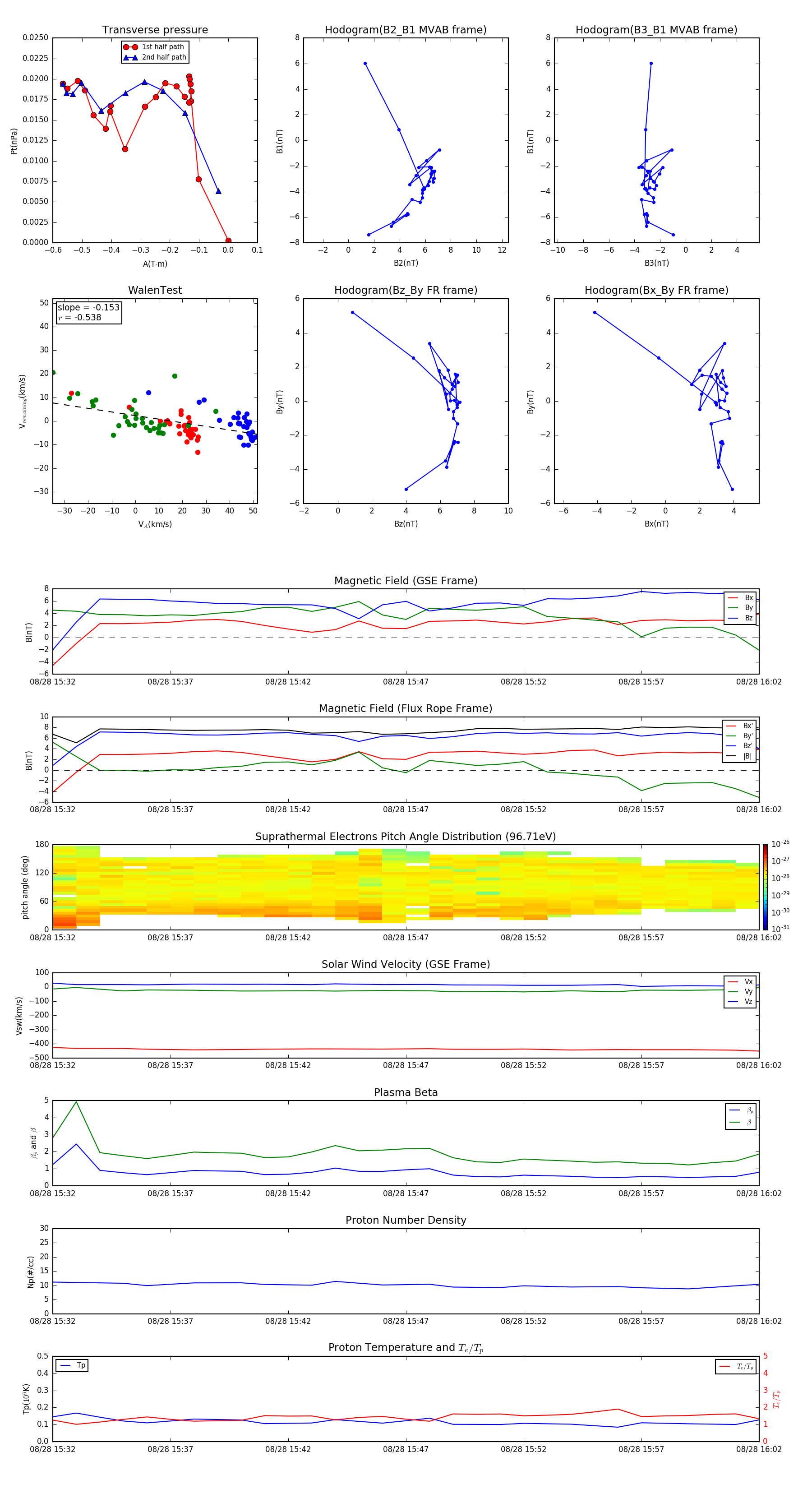Select the 'Vx' legend entry
The width and height of the screenshot is (812, 1489).
coord(740,981)
